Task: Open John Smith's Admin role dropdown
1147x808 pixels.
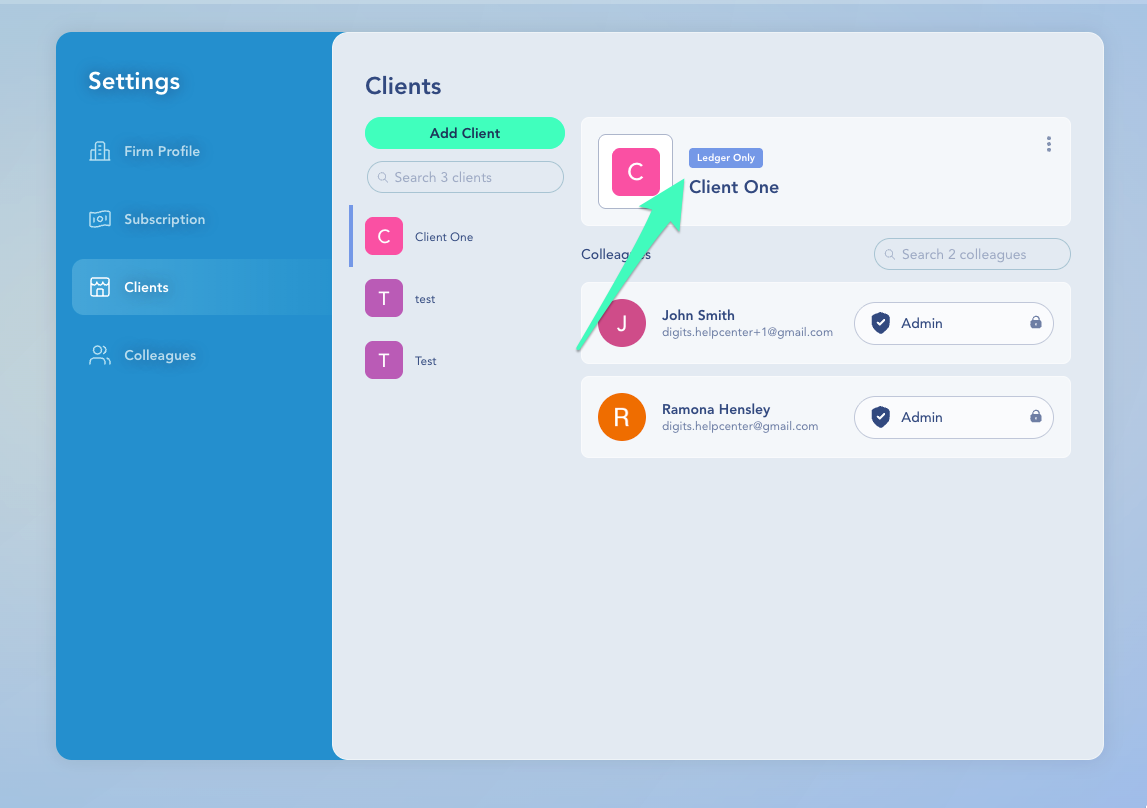Action: (953, 323)
